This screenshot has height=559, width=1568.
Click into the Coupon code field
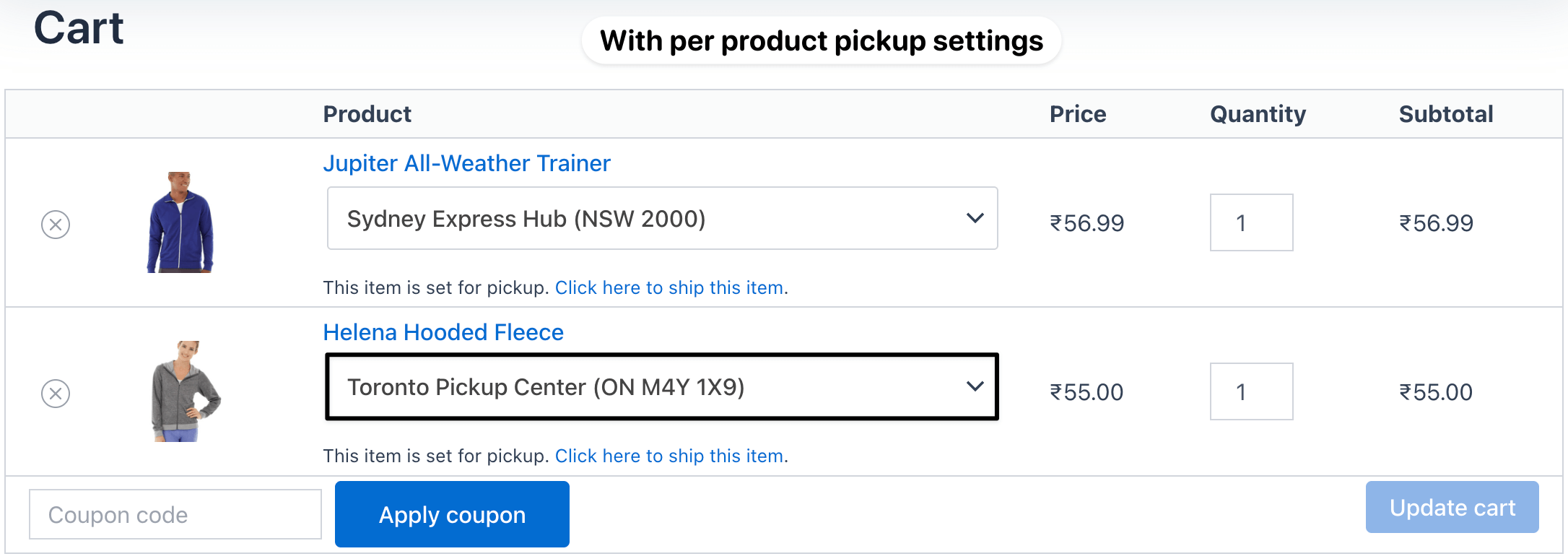[x=175, y=514]
